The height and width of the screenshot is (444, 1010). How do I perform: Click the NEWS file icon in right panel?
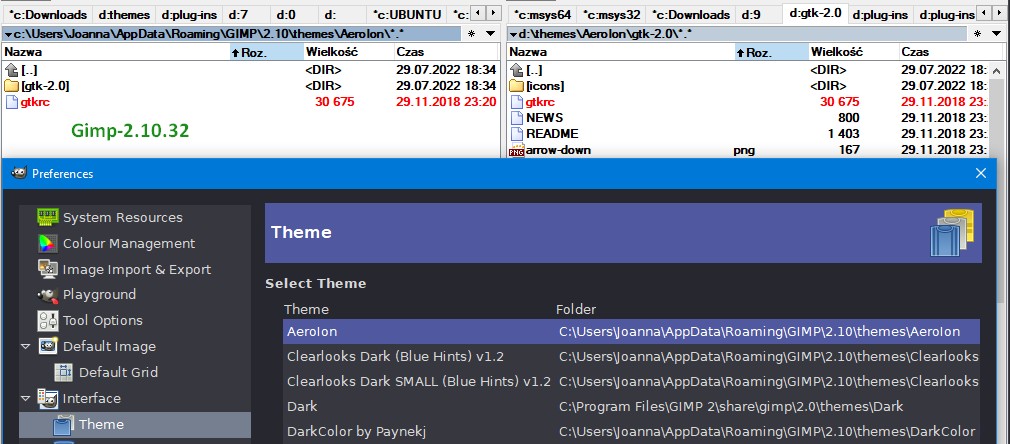click(x=517, y=118)
